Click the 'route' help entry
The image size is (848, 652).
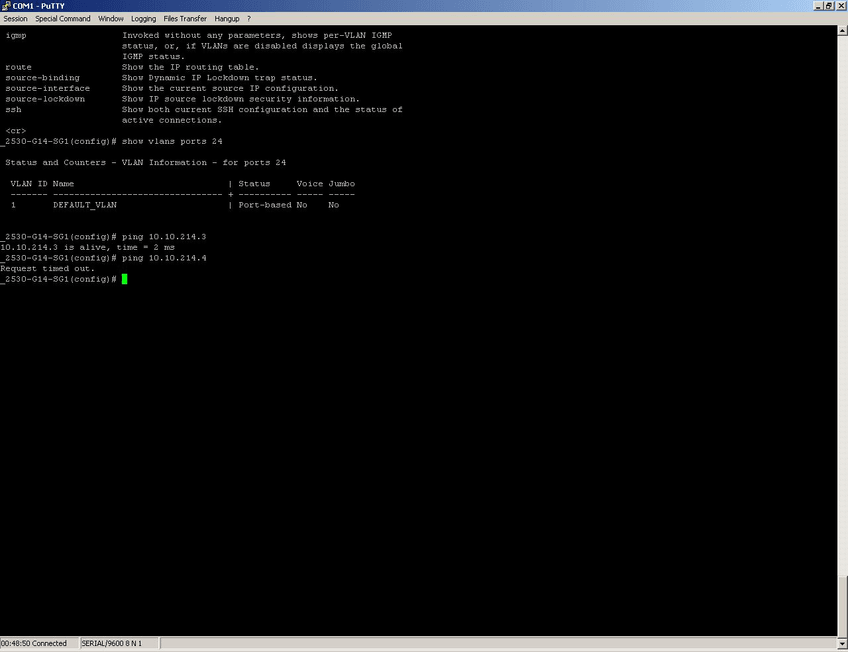[18, 68]
